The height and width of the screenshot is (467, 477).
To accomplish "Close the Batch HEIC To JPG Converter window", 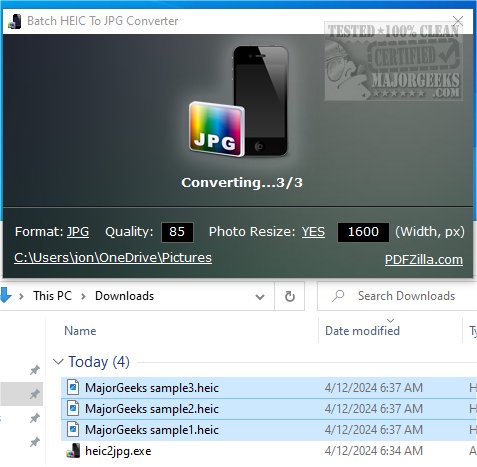I will click(x=458, y=21).
